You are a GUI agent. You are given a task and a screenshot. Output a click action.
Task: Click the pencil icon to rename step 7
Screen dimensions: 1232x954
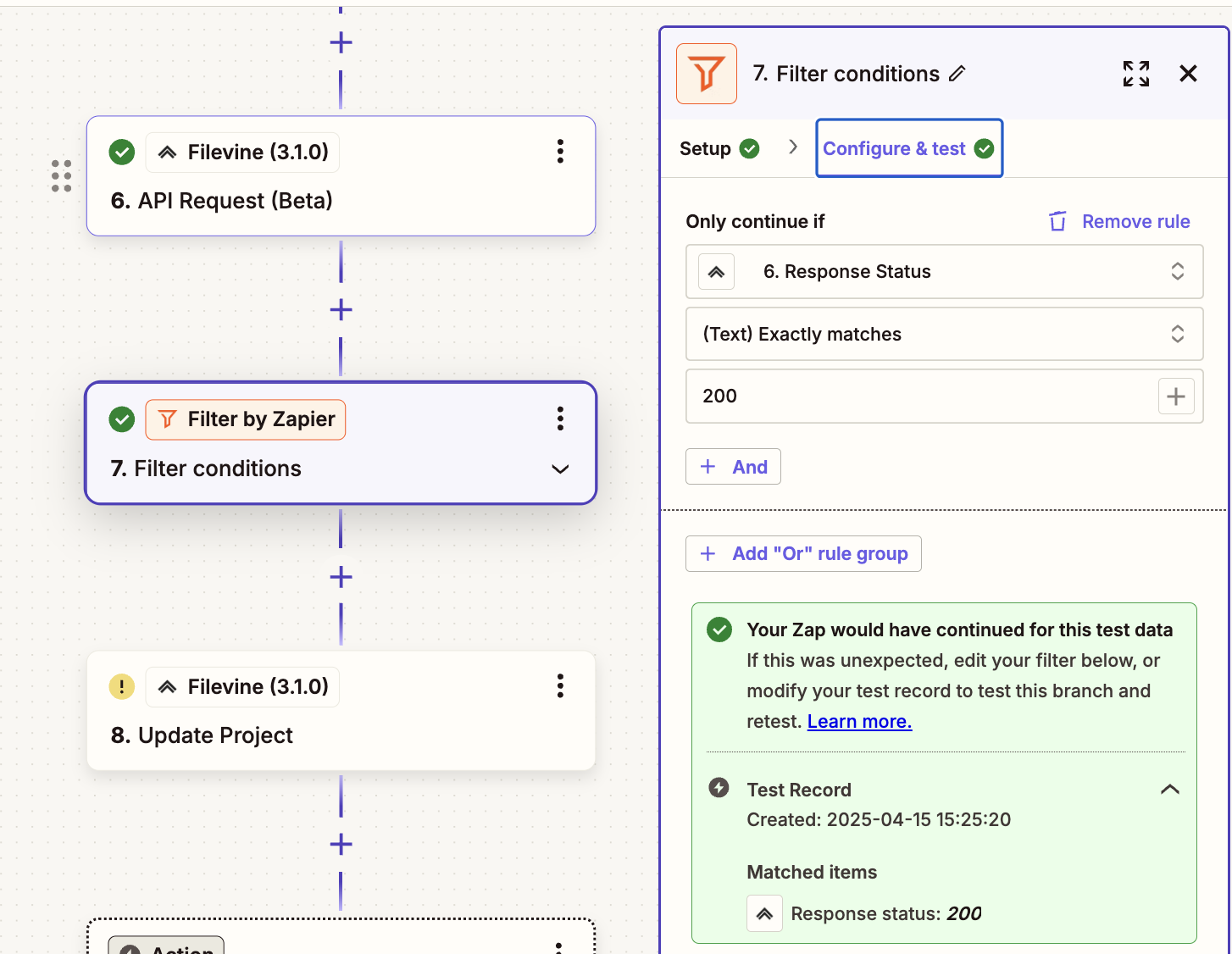(x=957, y=74)
